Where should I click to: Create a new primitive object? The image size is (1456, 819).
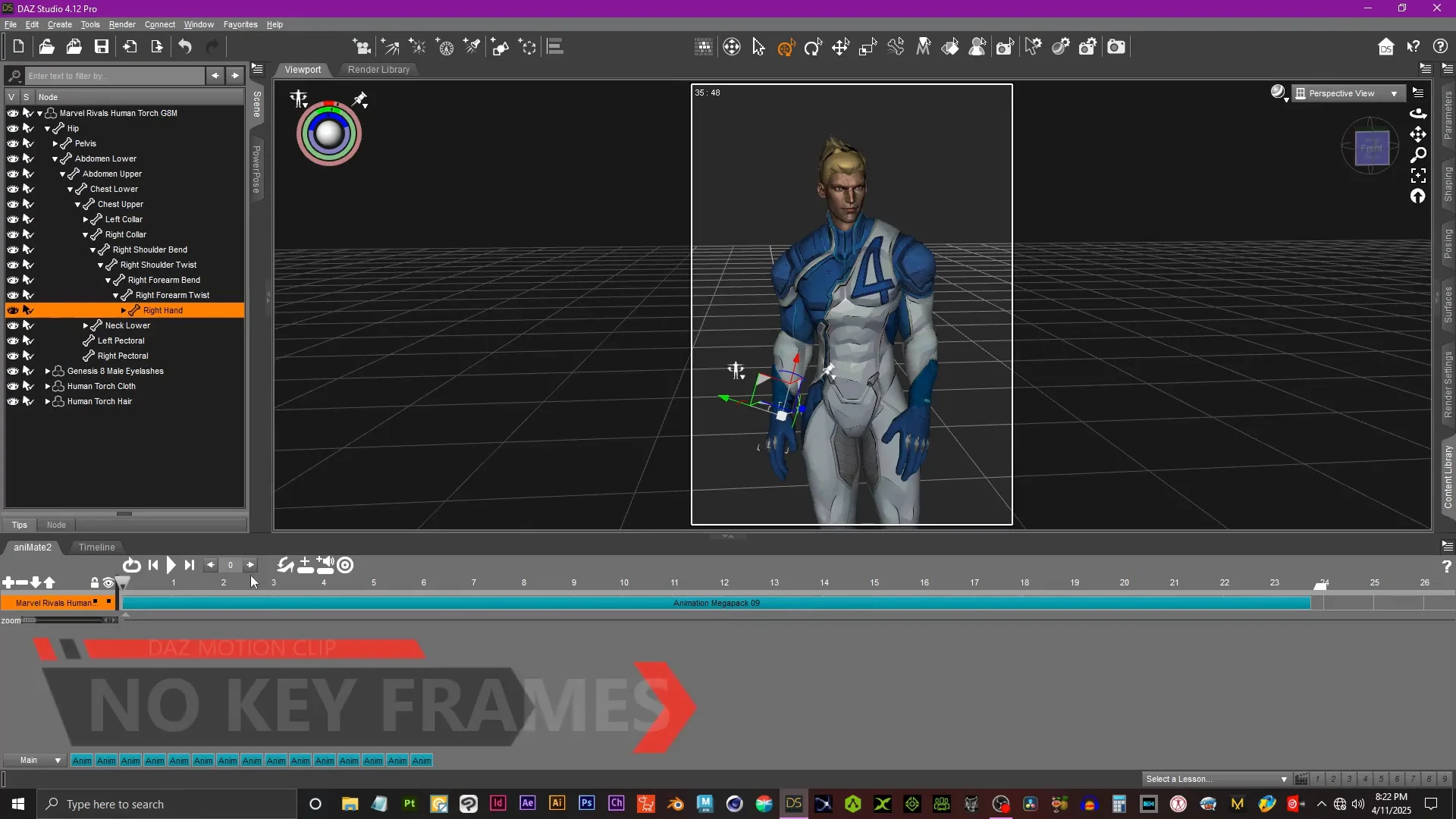[500, 47]
